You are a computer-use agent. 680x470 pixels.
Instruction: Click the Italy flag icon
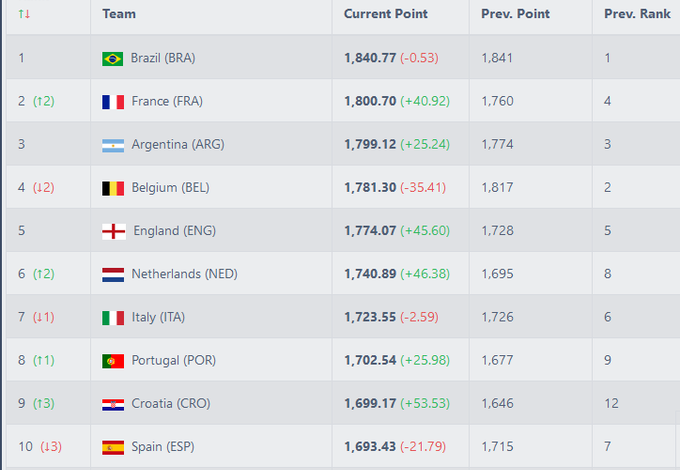[x=113, y=318]
